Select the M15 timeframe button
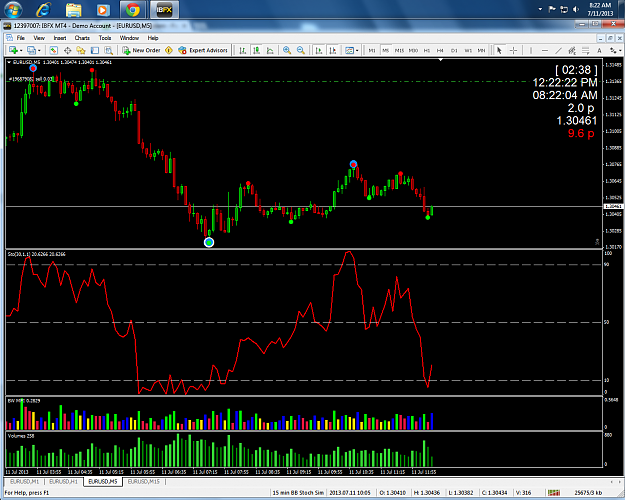 (x=399, y=50)
